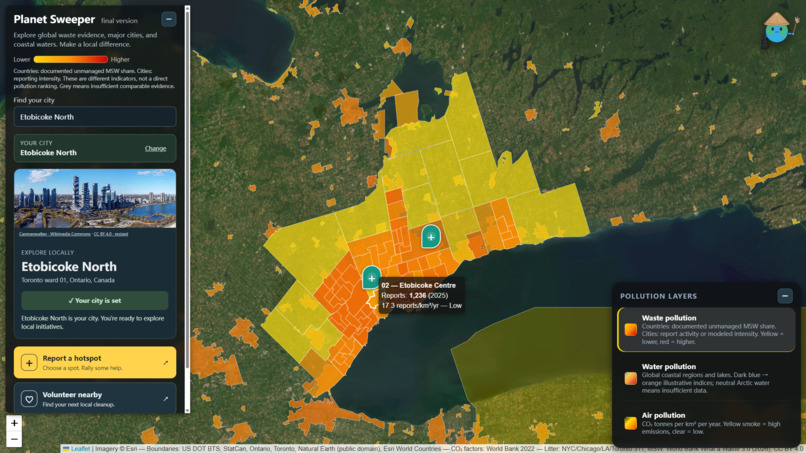Viewport: 806px width, 453px height.
Task: Zoom out on the map
Action: click(x=14, y=439)
